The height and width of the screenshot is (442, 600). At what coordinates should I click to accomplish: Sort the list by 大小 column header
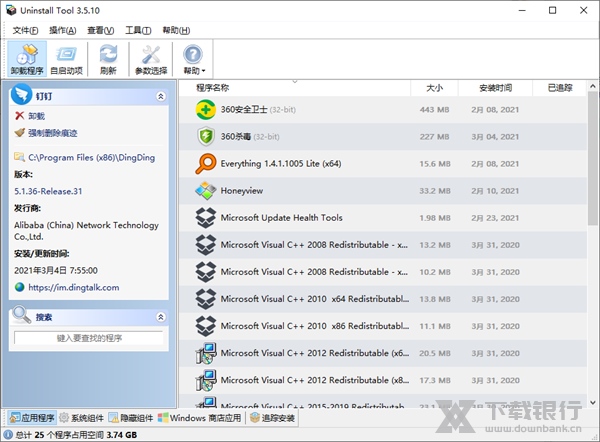tap(434, 88)
